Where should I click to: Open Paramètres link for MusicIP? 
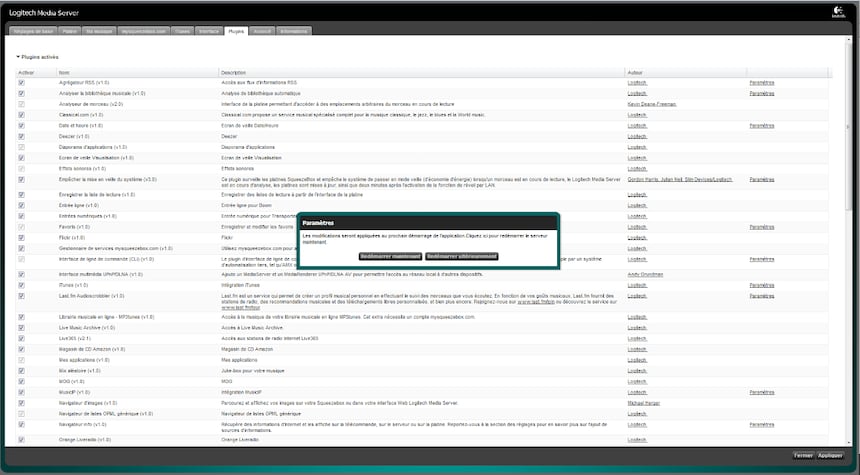pos(762,393)
